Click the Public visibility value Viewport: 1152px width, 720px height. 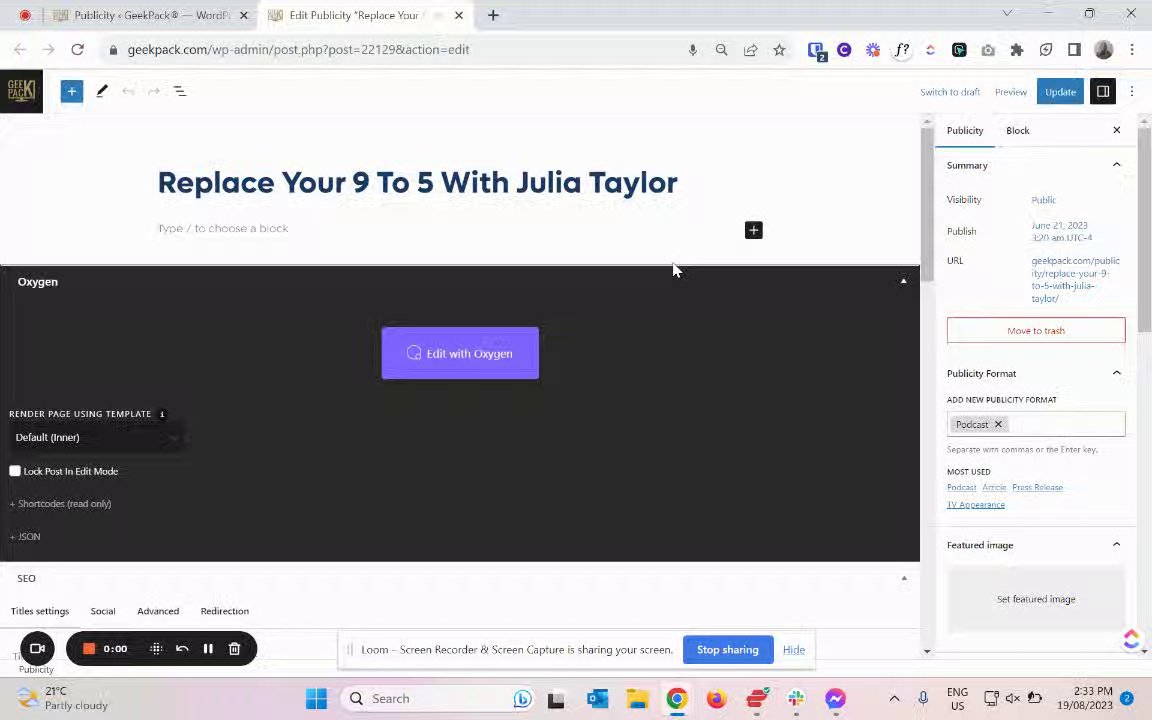click(1043, 200)
